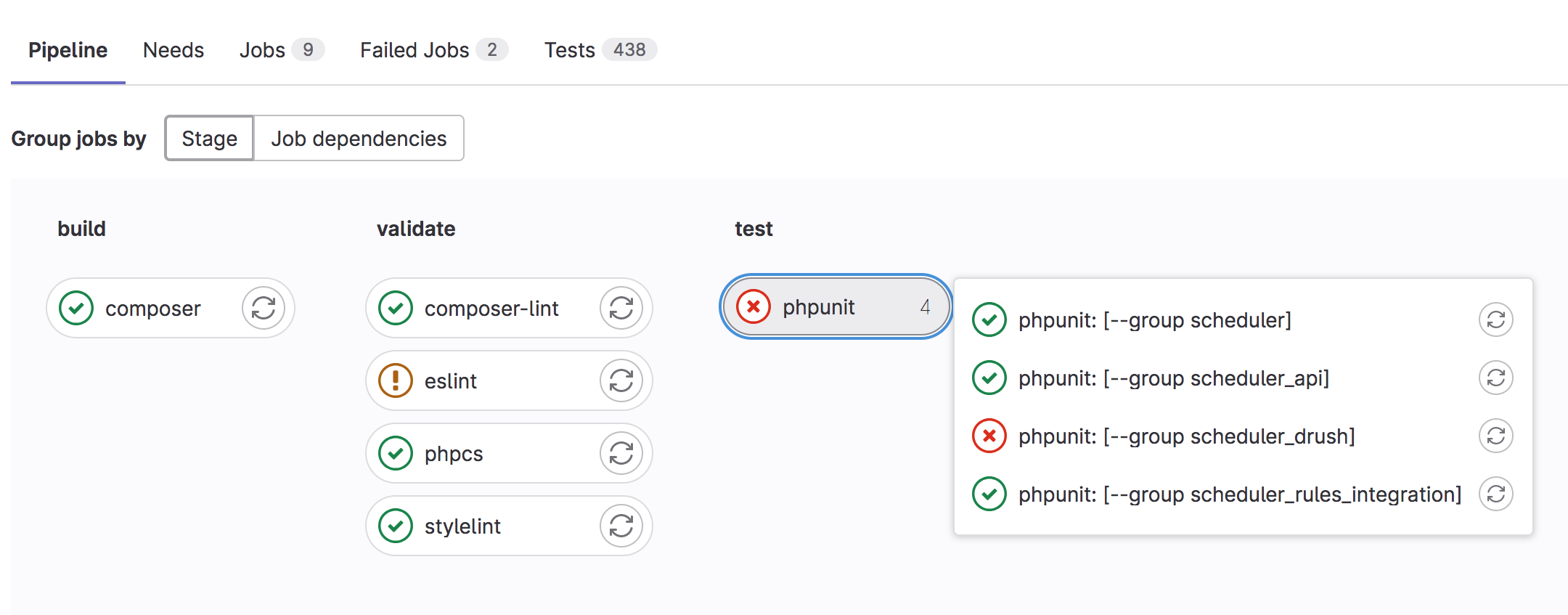1568x615 pixels.
Task: Retry the composer-lint job
Action: pos(621,308)
